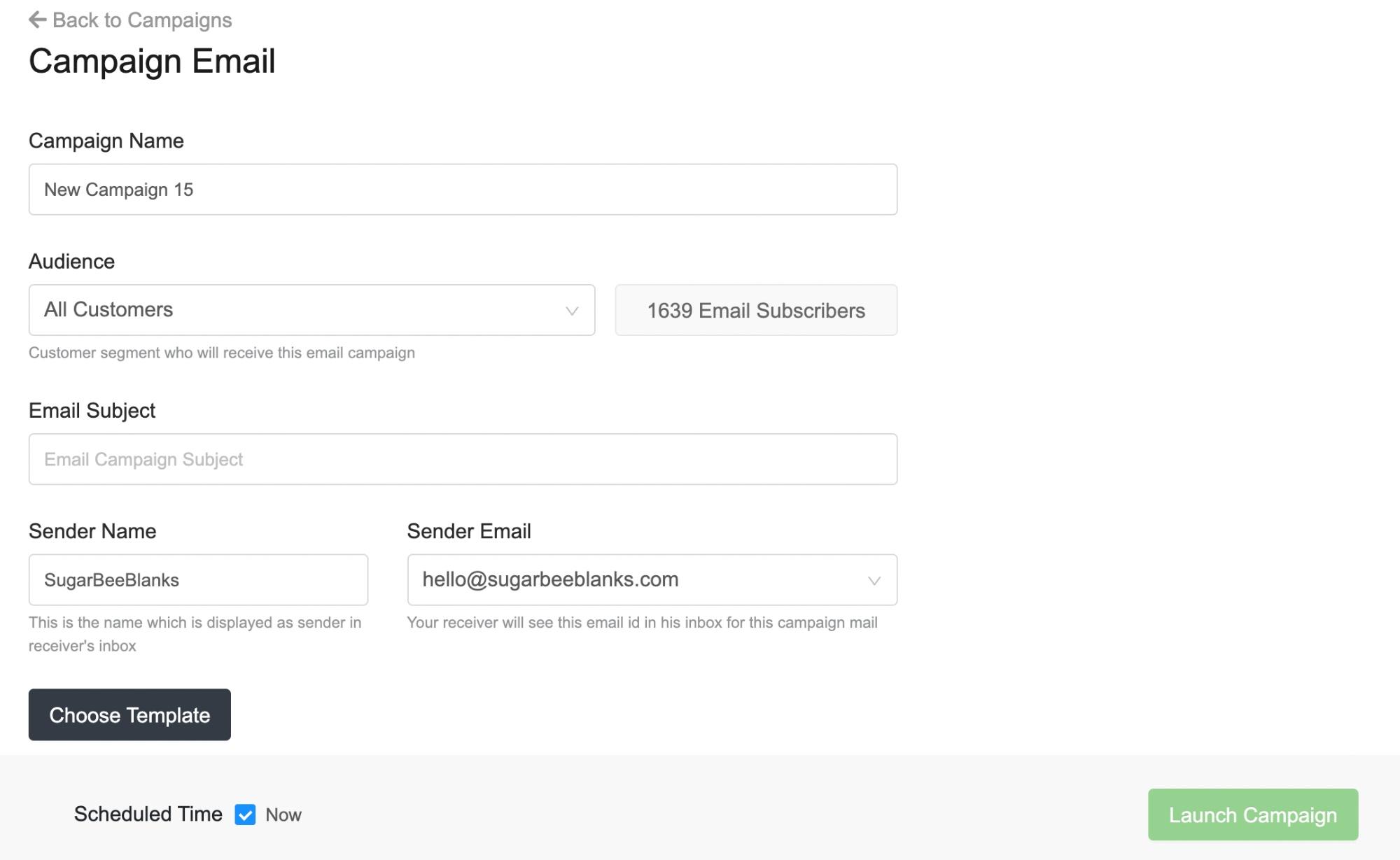Image resolution: width=1400 pixels, height=860 pixels.
Task: Click the back arrow icon
Action: pos(38,20)
